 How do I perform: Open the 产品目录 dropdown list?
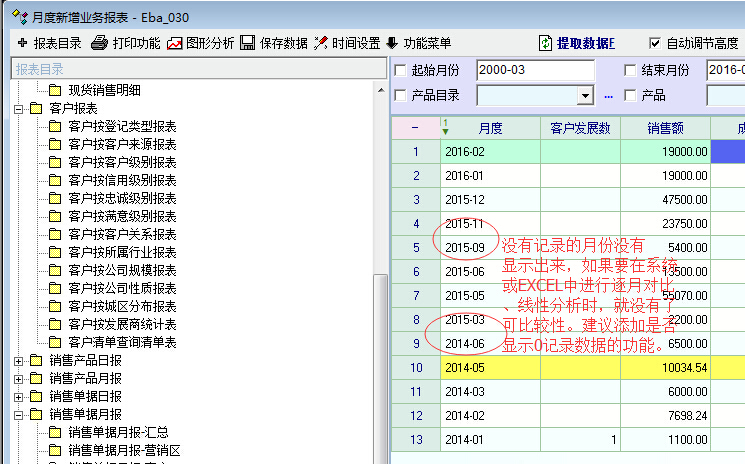585,96
